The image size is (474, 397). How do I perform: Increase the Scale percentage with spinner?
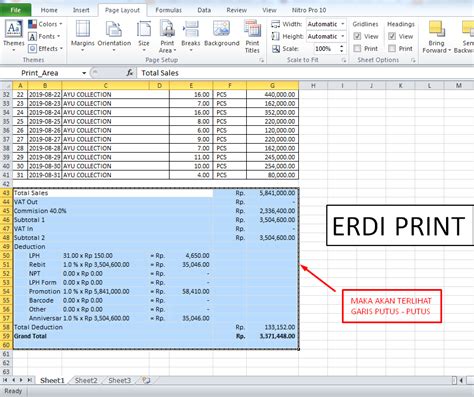342,46
